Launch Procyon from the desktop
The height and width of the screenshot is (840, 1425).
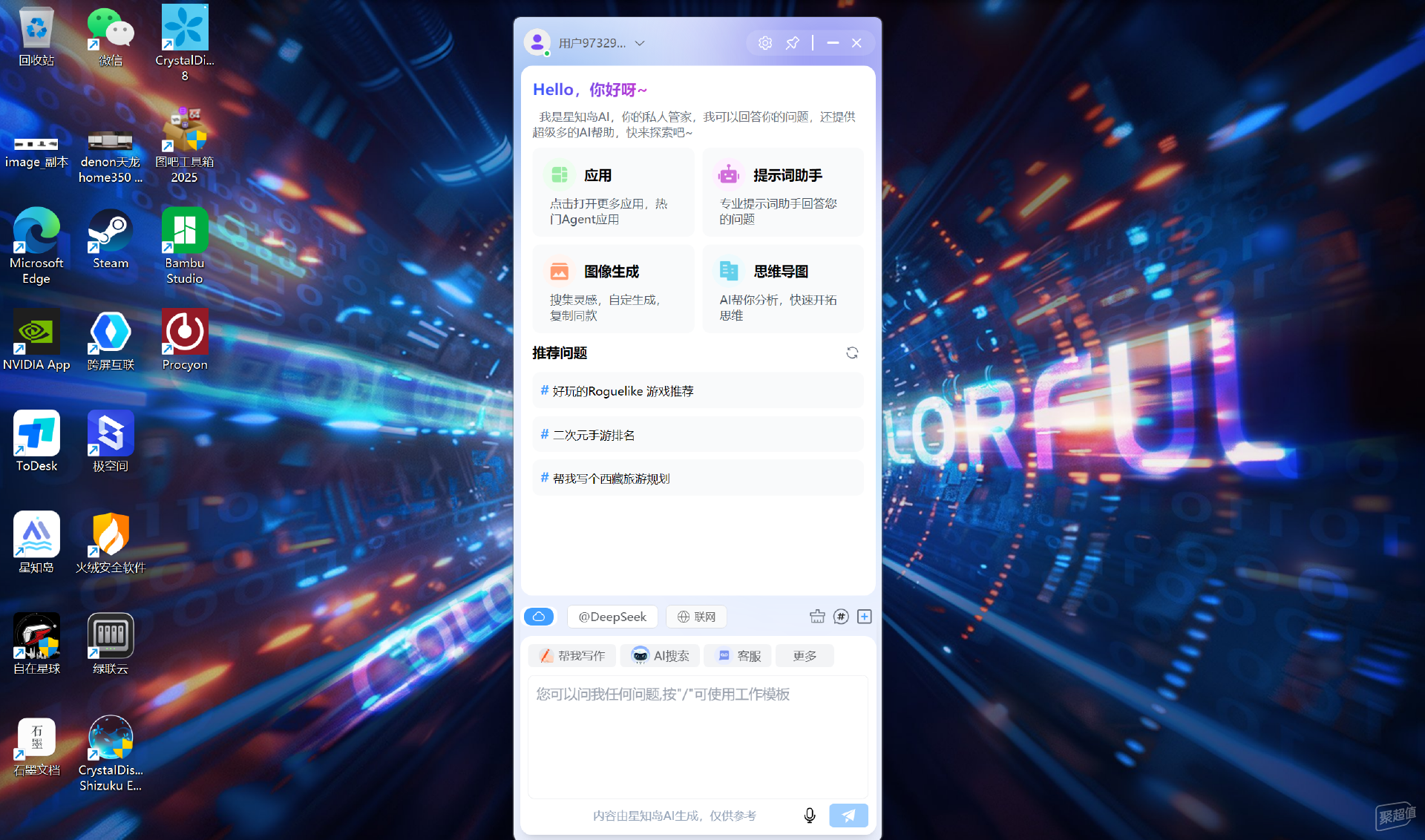185,341
